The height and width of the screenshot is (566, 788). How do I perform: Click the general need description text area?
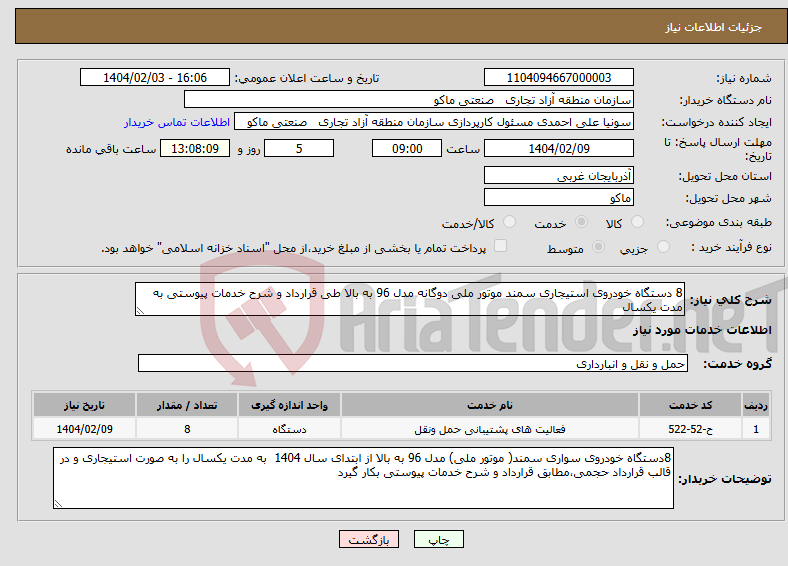point(410,299)
